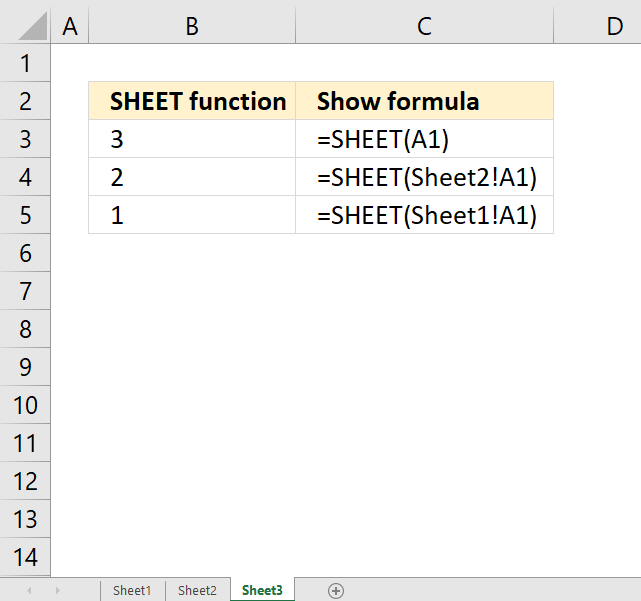
Task: Select the active Sheet3 tab
Action: (x=262, y=590)
